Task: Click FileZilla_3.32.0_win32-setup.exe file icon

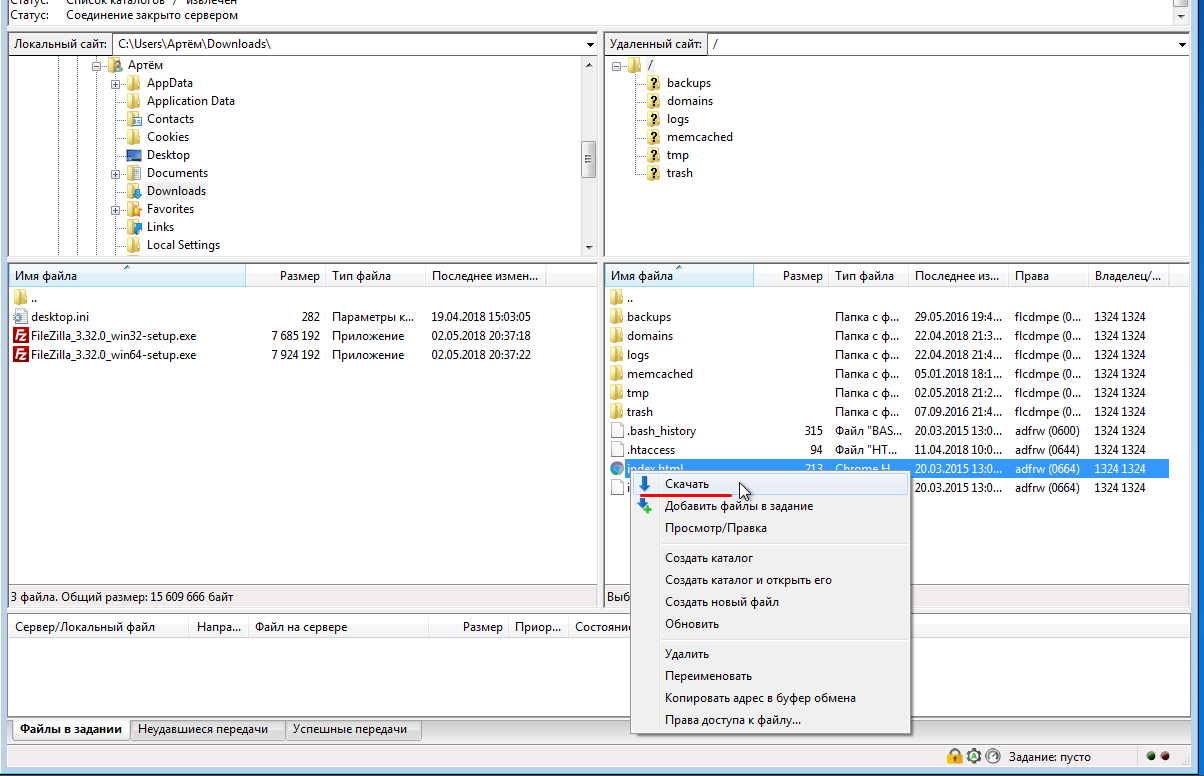Action: pos(21,336)
